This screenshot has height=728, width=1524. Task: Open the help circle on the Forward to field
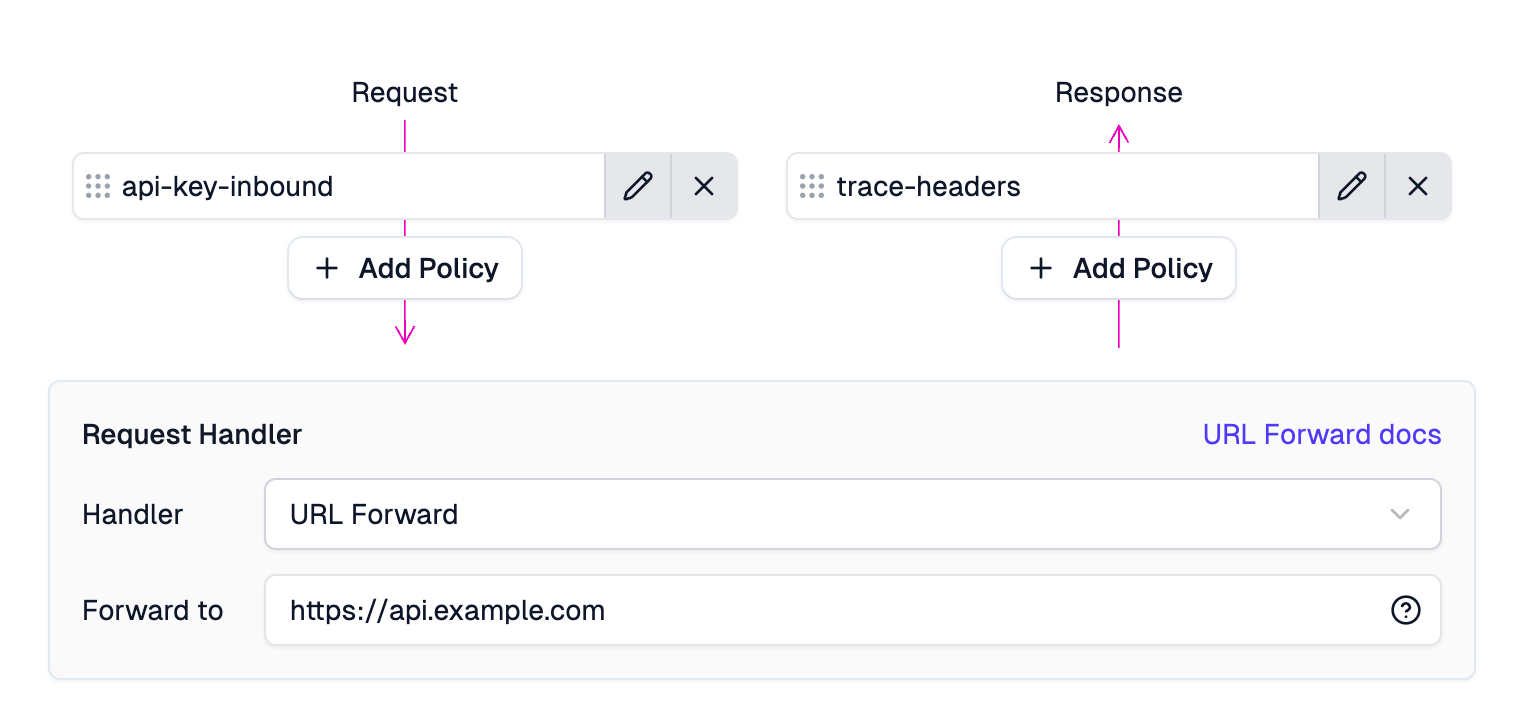(x=1405, y=610)
